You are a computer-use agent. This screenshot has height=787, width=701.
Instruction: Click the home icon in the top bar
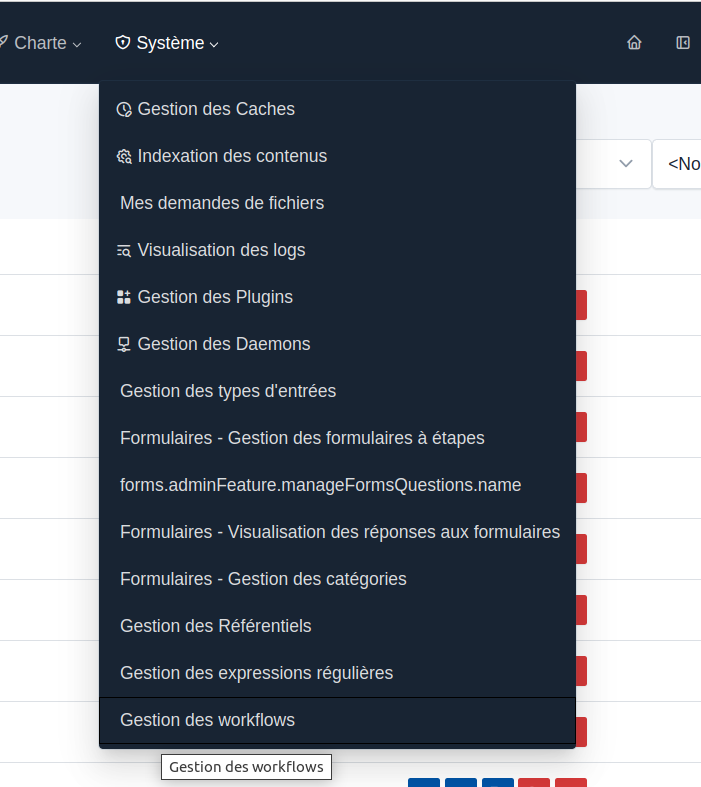pyautogui.click(x=634, y=43)
